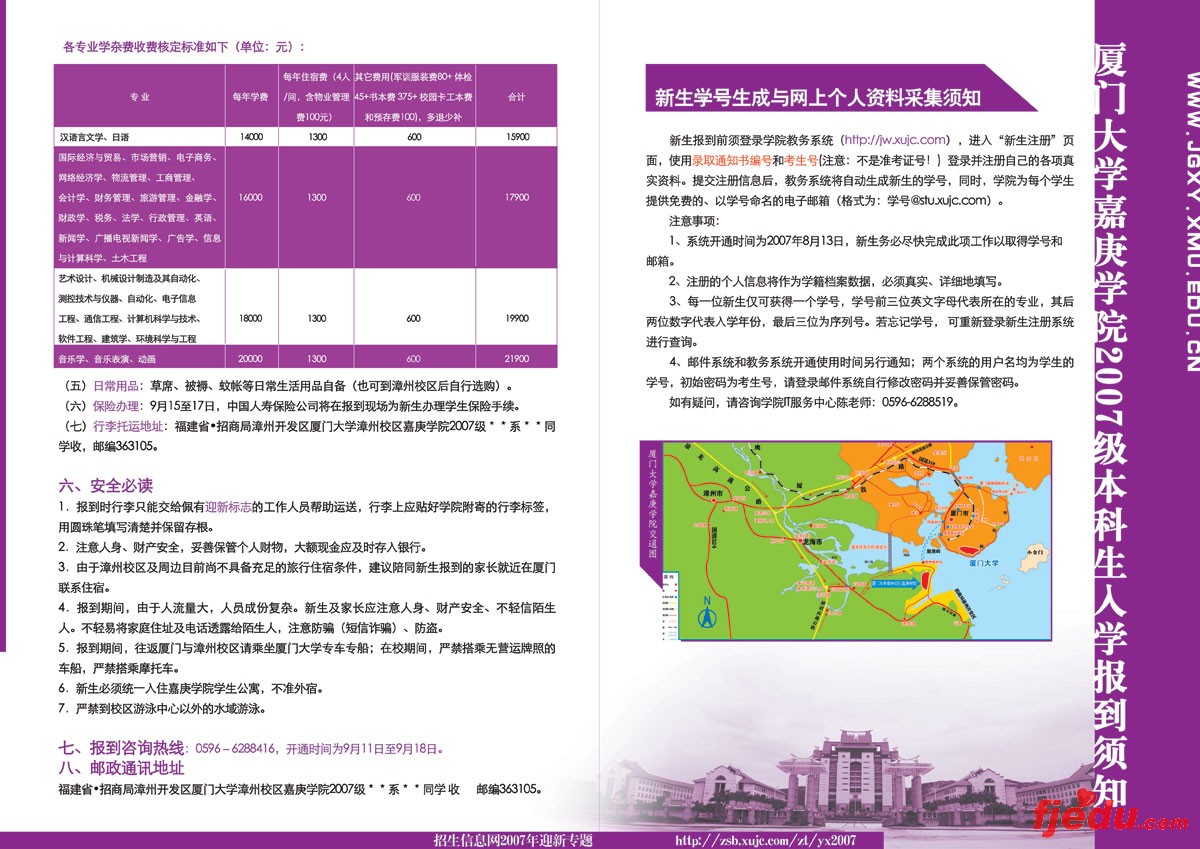Click the 七、报到咨询热线 heading

click(x=123, y=748)
